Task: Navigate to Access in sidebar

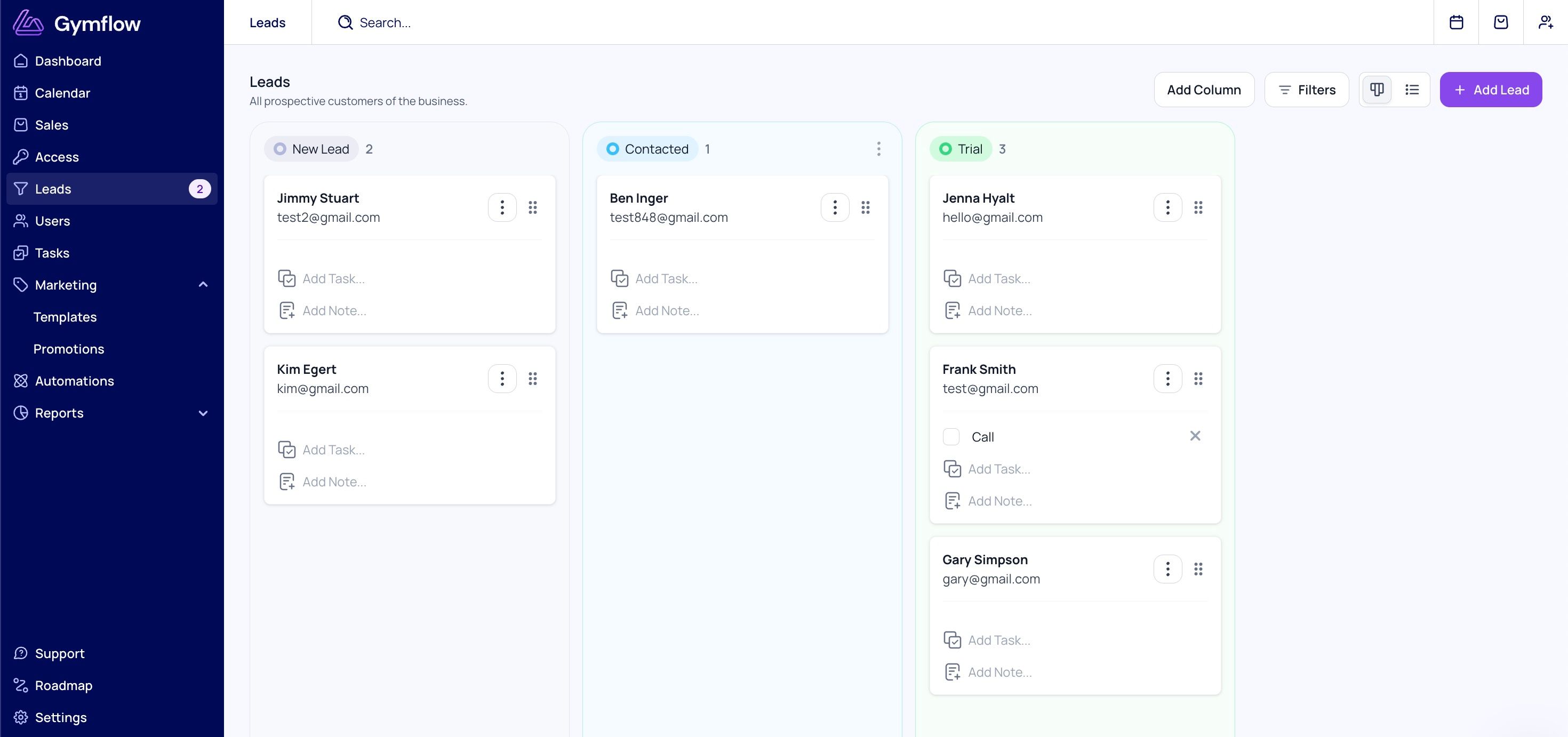Action: [x=112, y=156]
